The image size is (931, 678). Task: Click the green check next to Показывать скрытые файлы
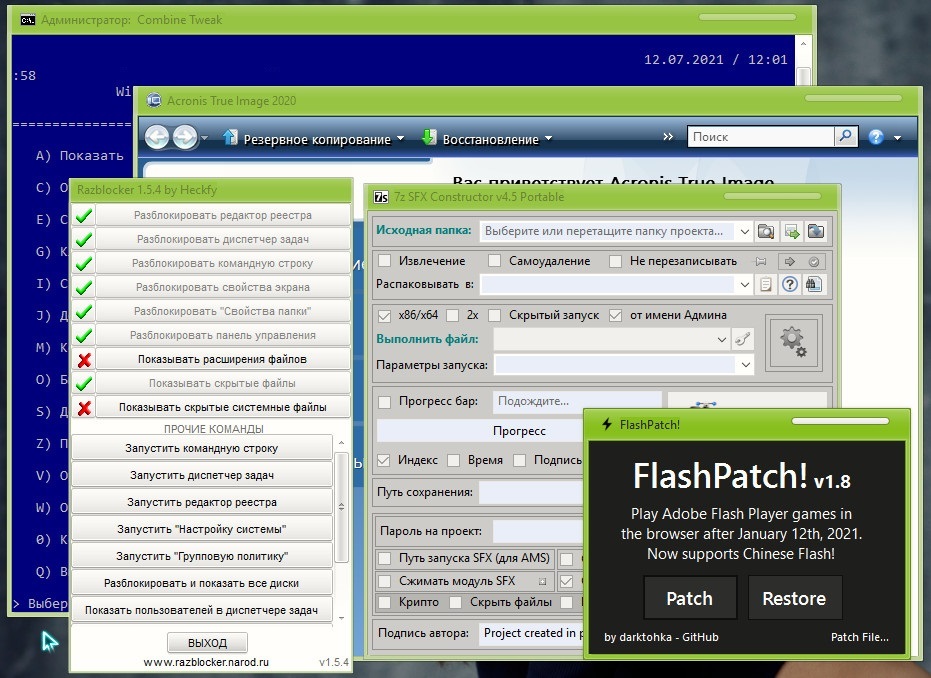click(x=84, y=384)
